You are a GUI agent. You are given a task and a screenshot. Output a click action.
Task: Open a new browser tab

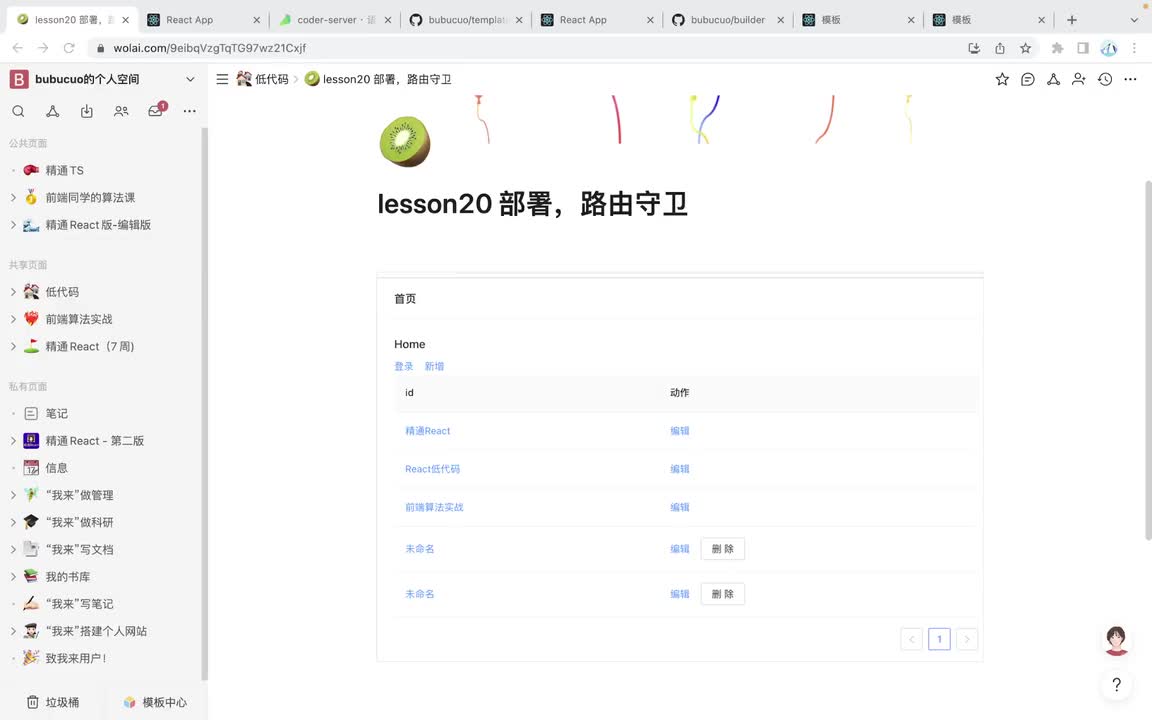pos(1072,20)
